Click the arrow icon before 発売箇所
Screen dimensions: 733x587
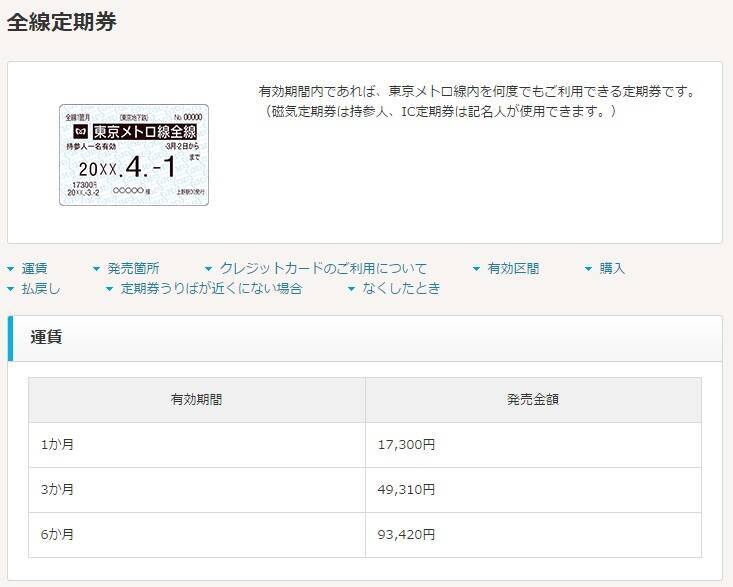pos(96,269)
